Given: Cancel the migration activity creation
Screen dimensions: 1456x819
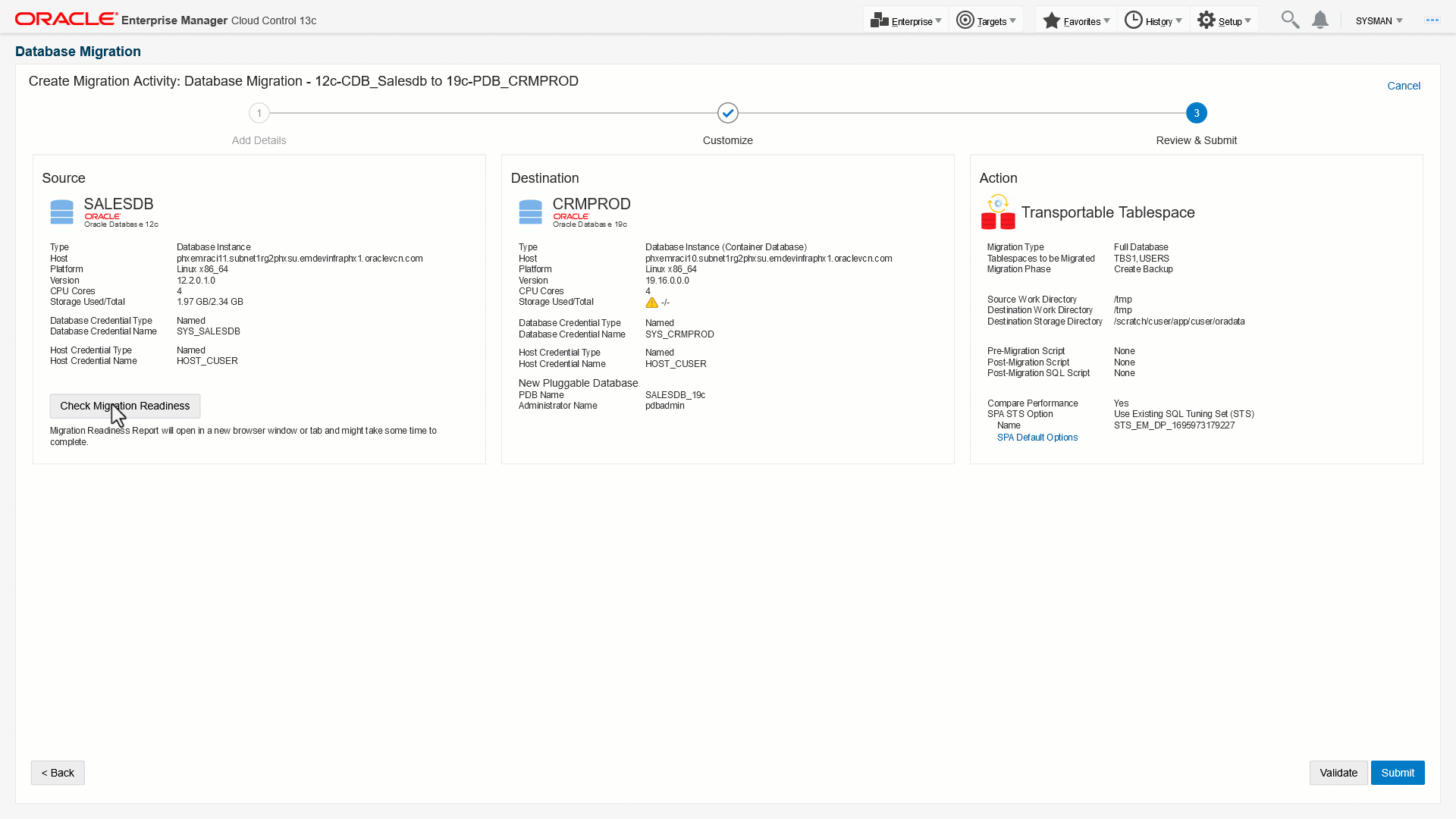Looking at the screenshot, I should 1403,86.
